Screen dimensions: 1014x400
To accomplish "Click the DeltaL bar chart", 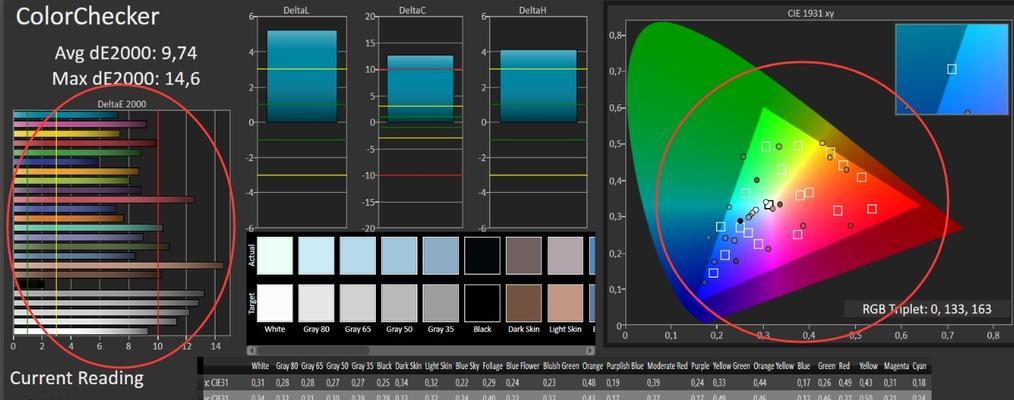I will pyautogui.click(x=302, y=121).
